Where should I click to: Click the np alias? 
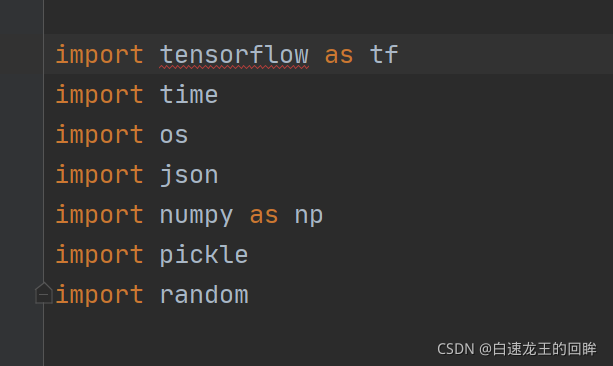click(x=309, y=215)
